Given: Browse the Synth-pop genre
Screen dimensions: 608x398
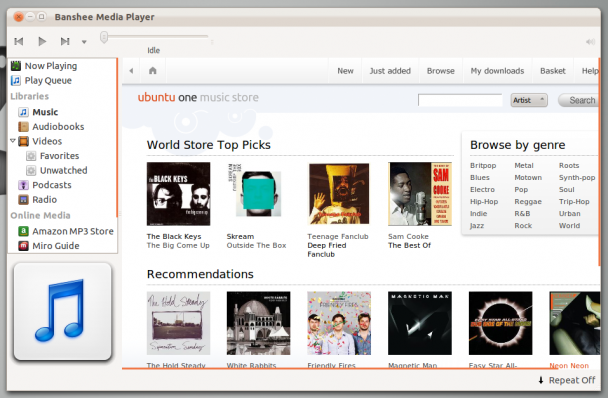Looking at the screenshot, I should pos(577,177).
